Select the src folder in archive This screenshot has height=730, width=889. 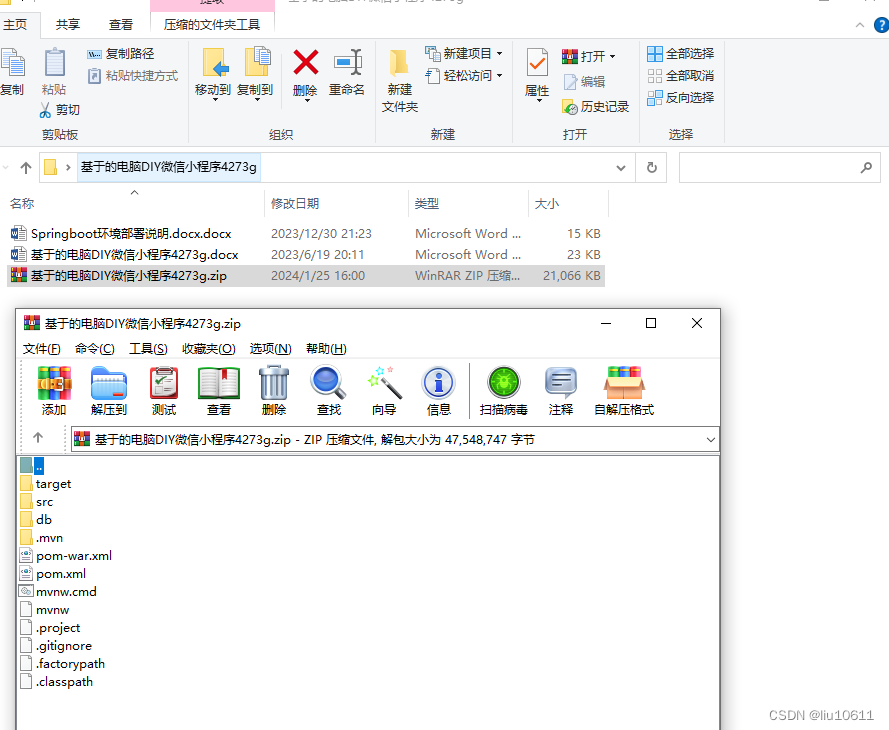(x=37, y=502)
